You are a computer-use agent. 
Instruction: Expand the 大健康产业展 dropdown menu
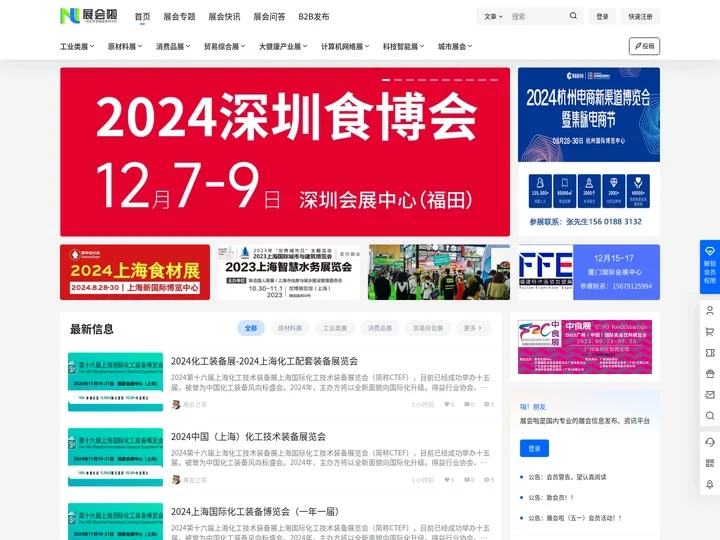(283, 46)
